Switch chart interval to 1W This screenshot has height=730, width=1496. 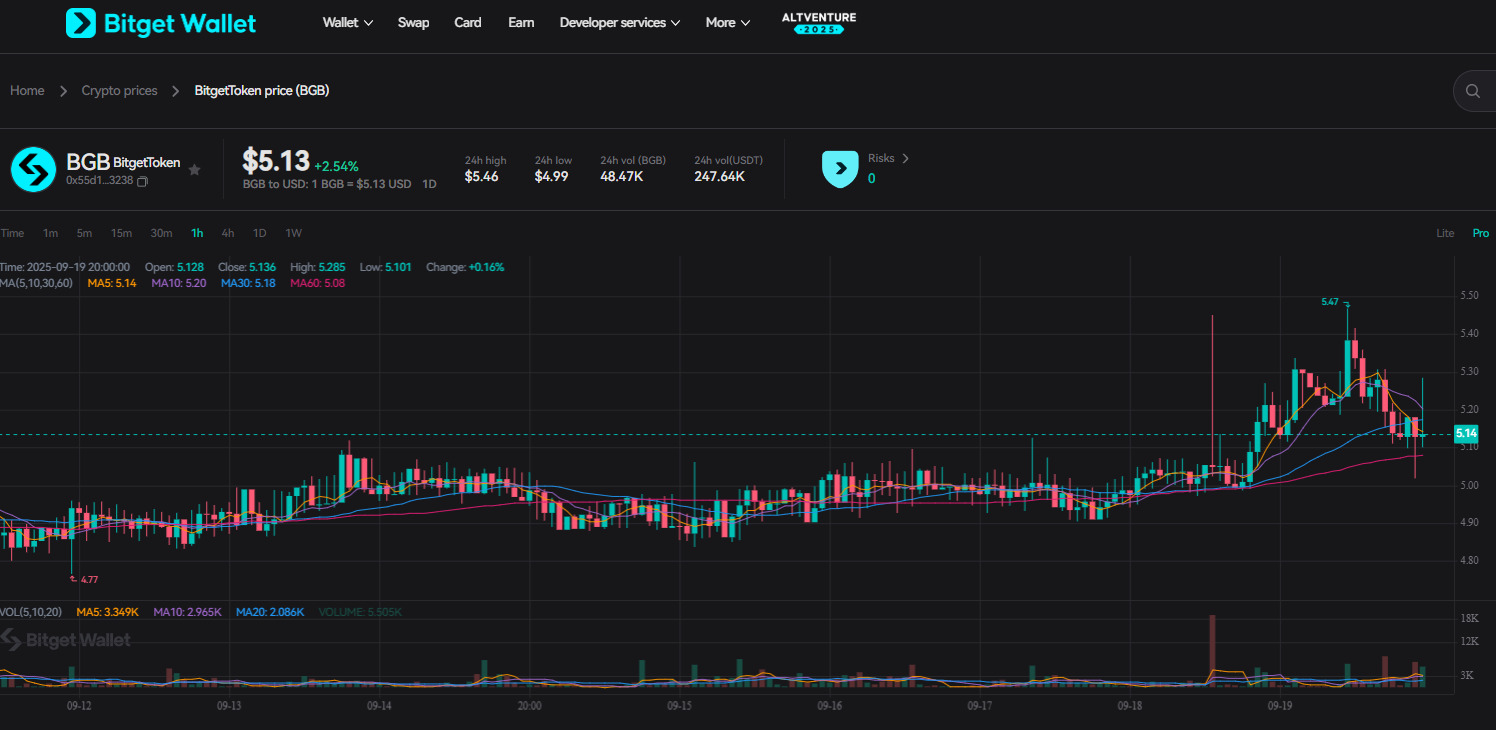tap(294, 233)
